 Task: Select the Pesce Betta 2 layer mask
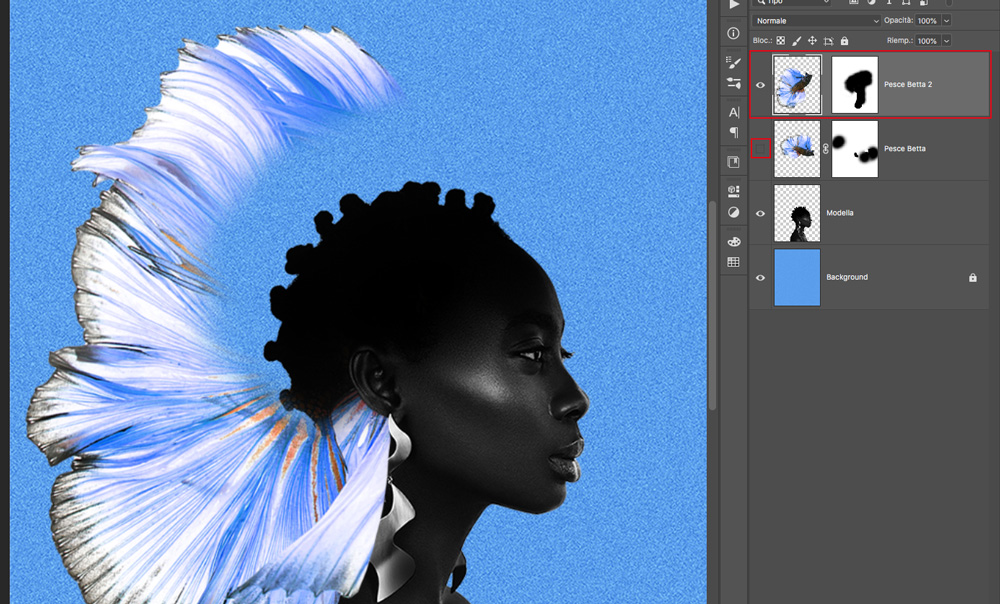[x=855, y=85]
